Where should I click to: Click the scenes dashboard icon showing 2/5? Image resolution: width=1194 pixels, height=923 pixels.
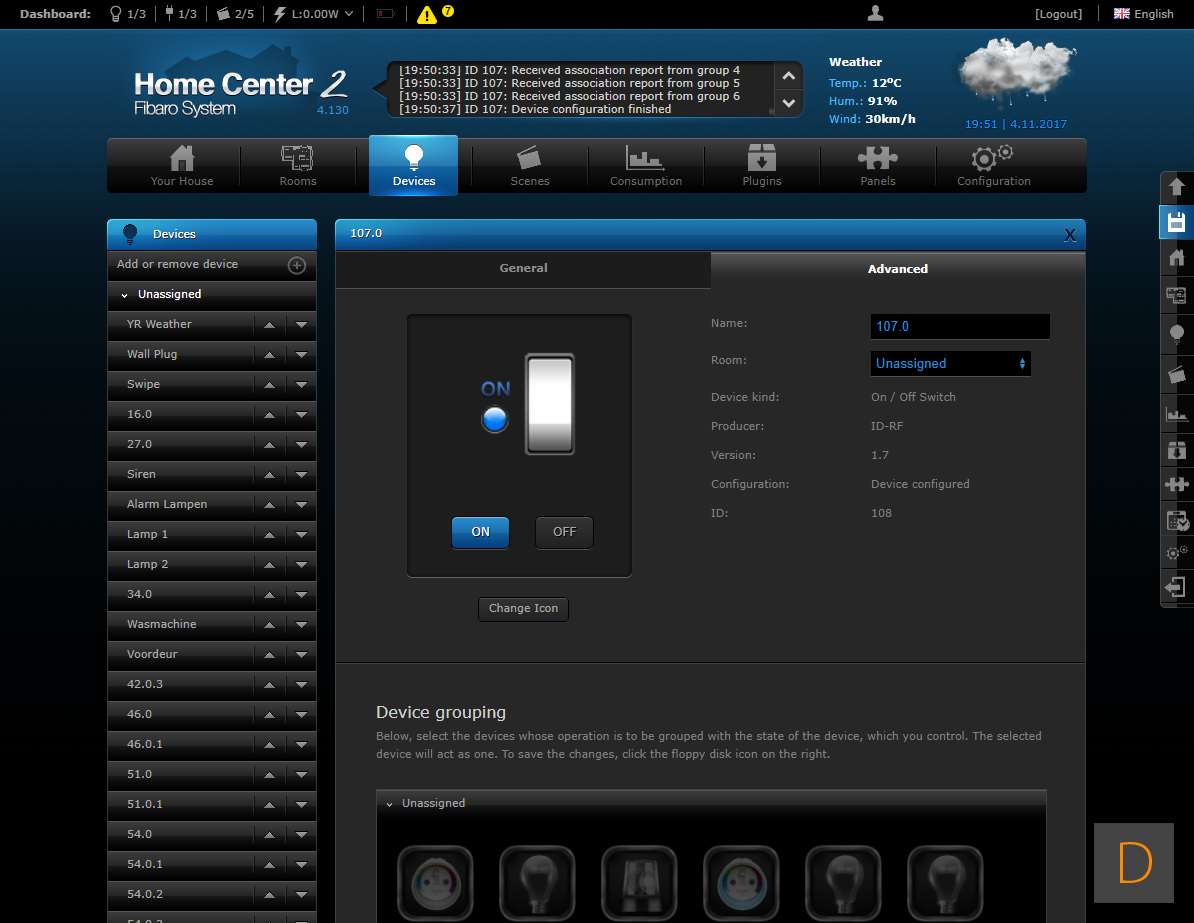(x=223, y=14)
